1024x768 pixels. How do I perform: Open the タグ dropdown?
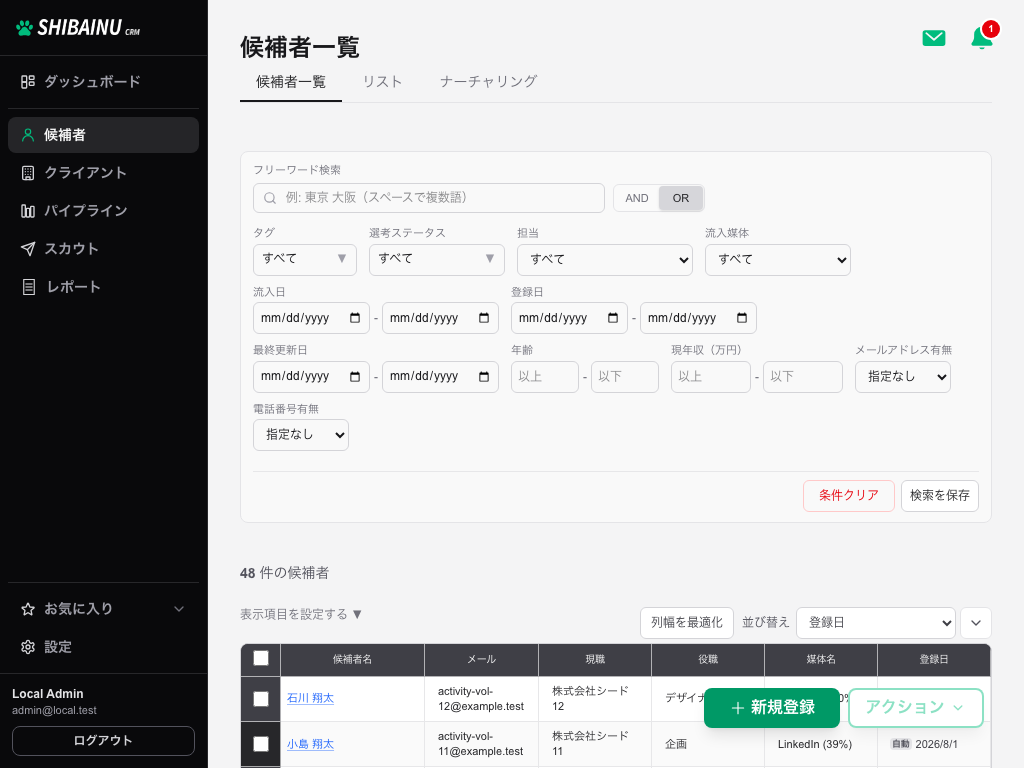pyautogui.click(x=304, y=259)
